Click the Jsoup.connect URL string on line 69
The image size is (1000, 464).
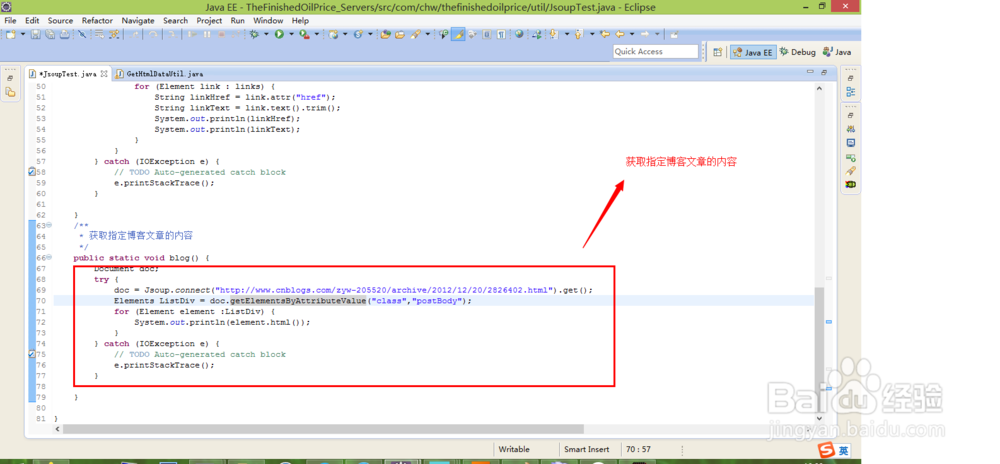coord(384,290)
